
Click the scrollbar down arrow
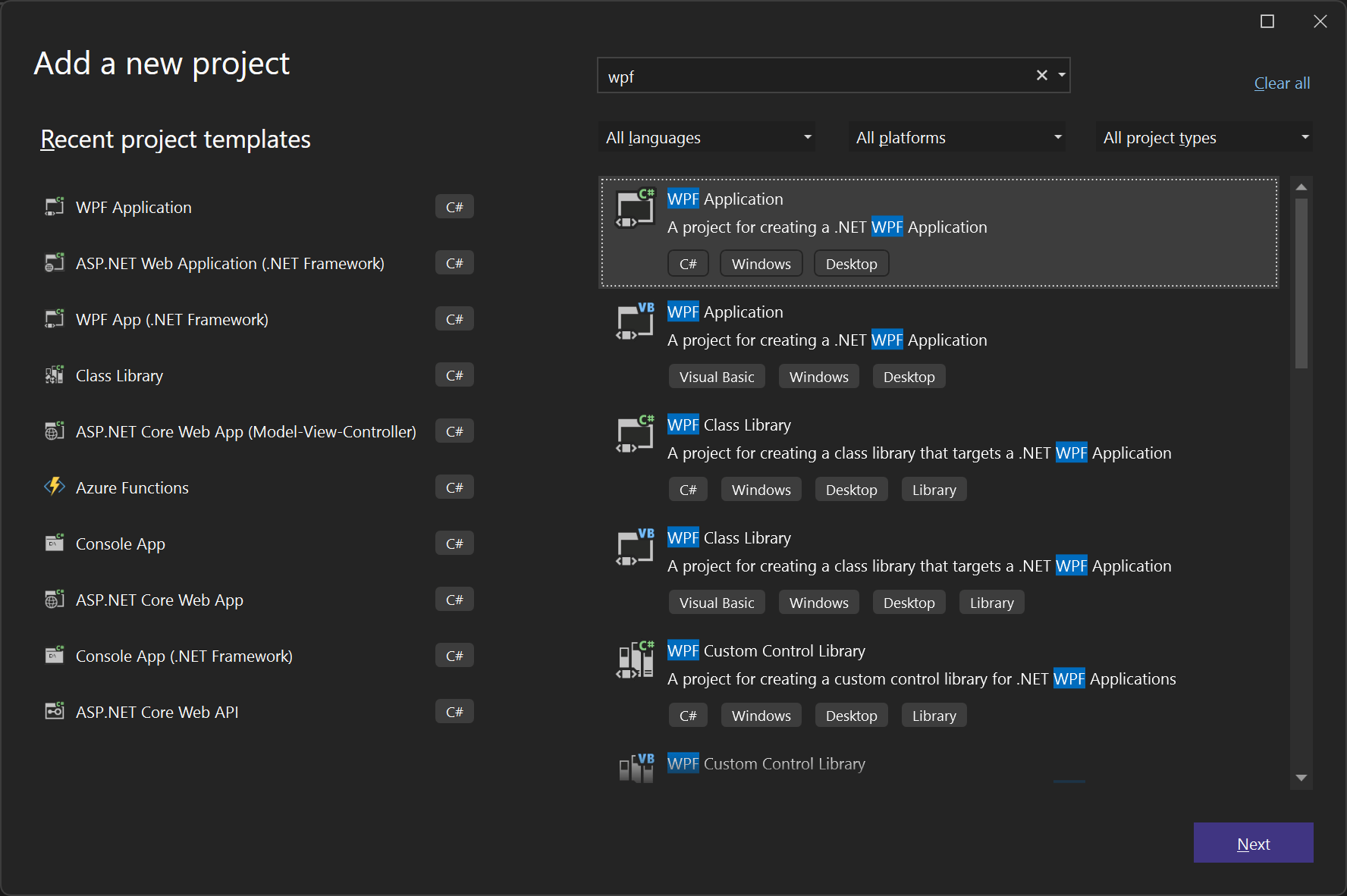[1301, 779]
